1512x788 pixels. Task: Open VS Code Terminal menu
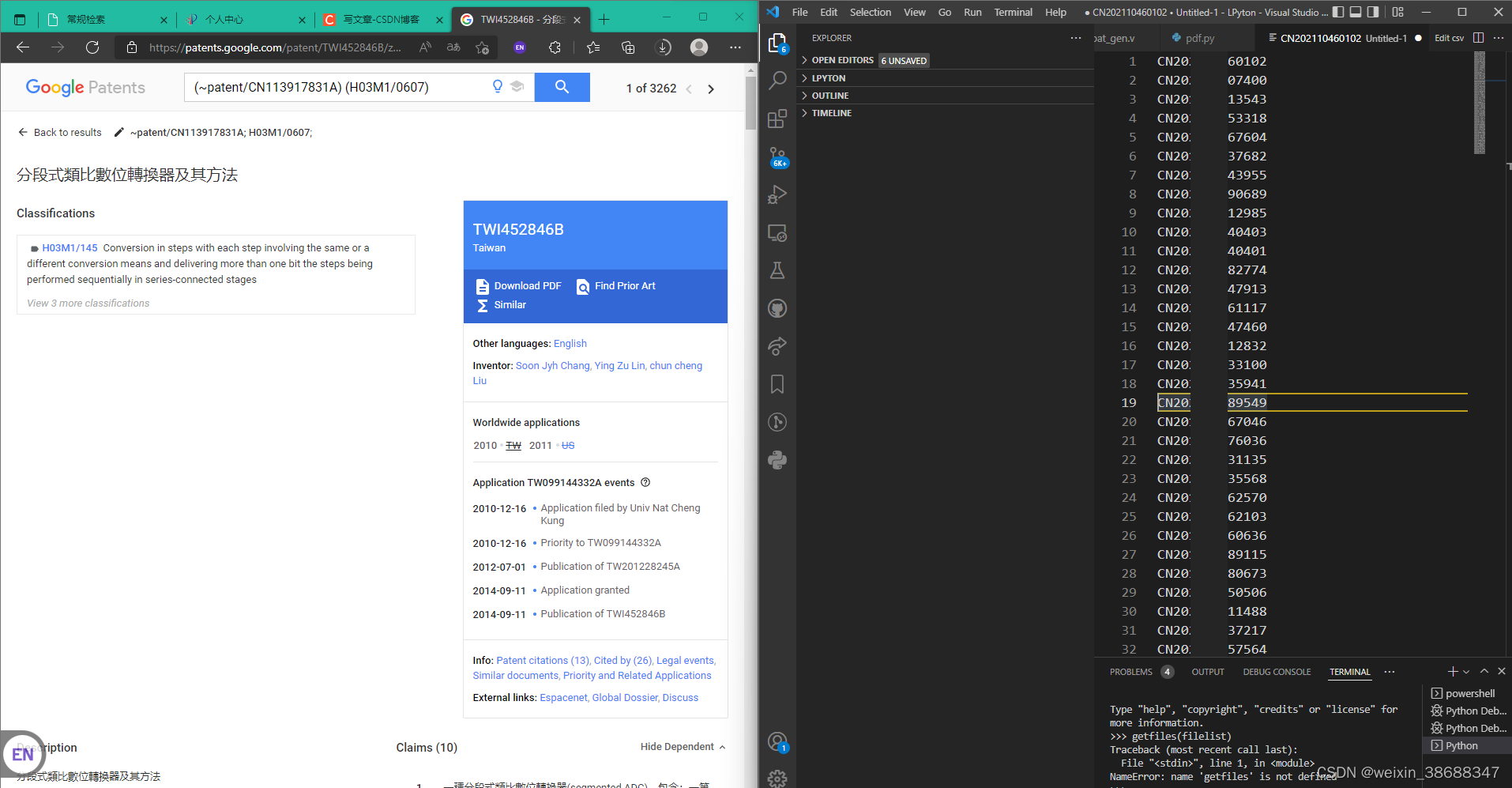coord(1014,12)
